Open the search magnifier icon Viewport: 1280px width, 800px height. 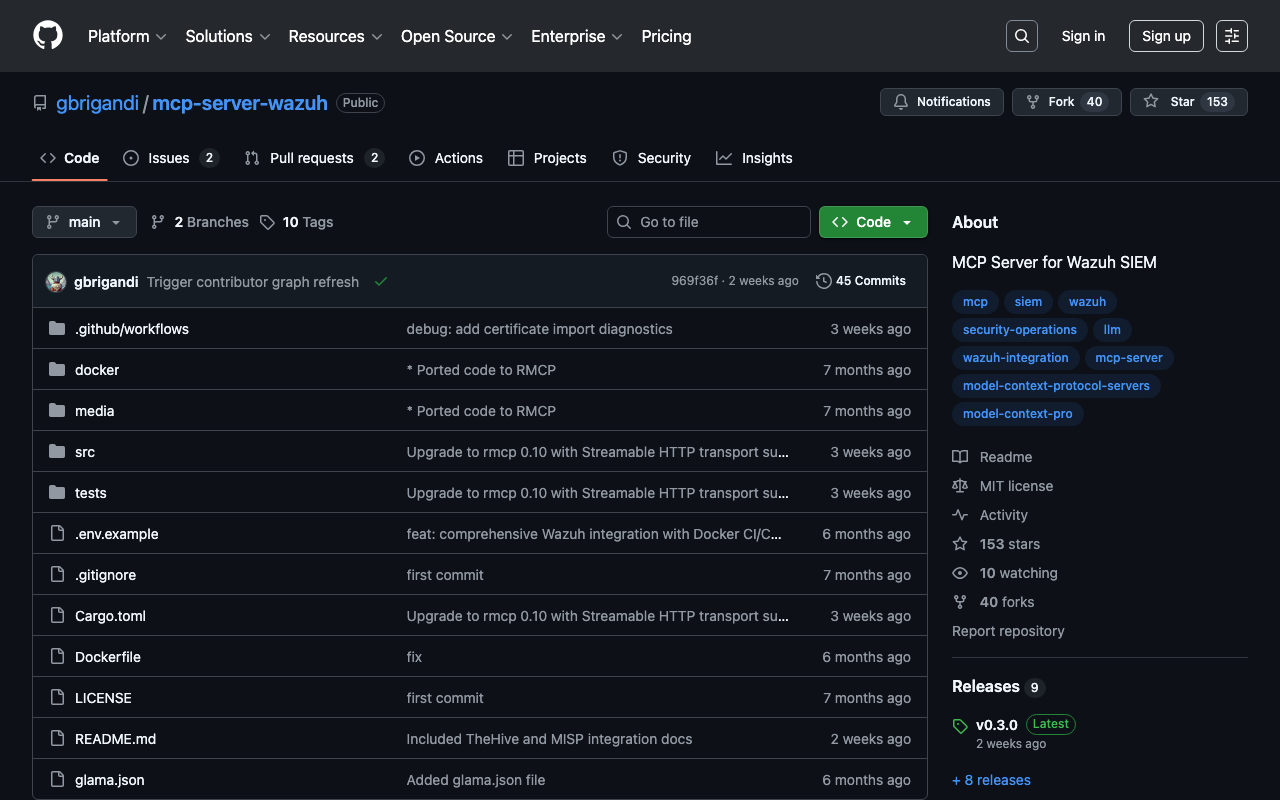1021,36
